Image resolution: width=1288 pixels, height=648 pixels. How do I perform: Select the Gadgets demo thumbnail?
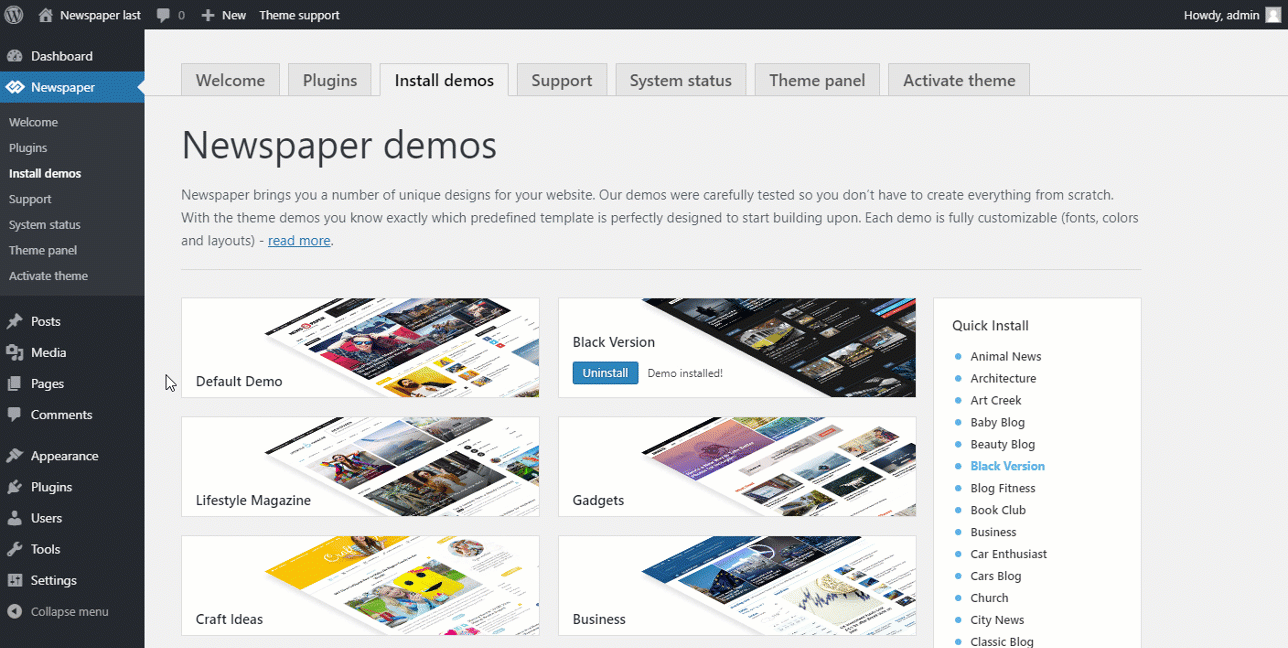tap(737, 466)
